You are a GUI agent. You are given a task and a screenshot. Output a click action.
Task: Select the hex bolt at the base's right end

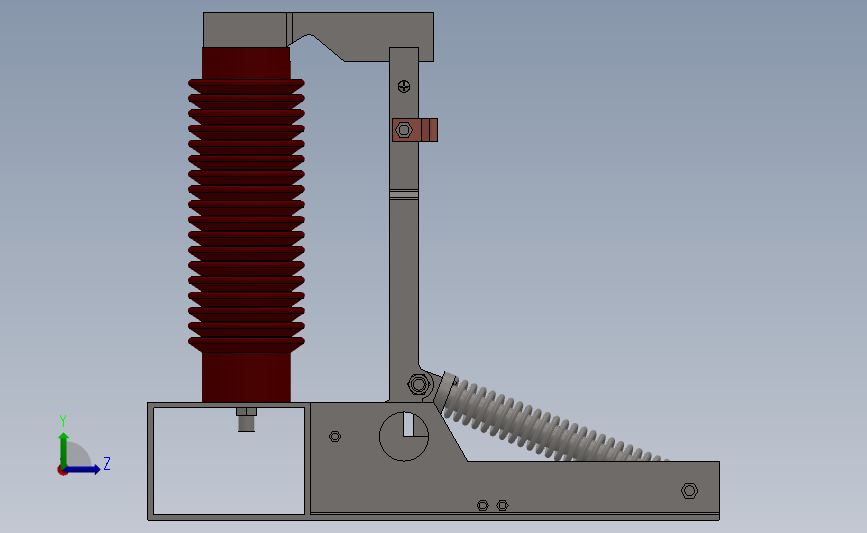coord(690,490)
